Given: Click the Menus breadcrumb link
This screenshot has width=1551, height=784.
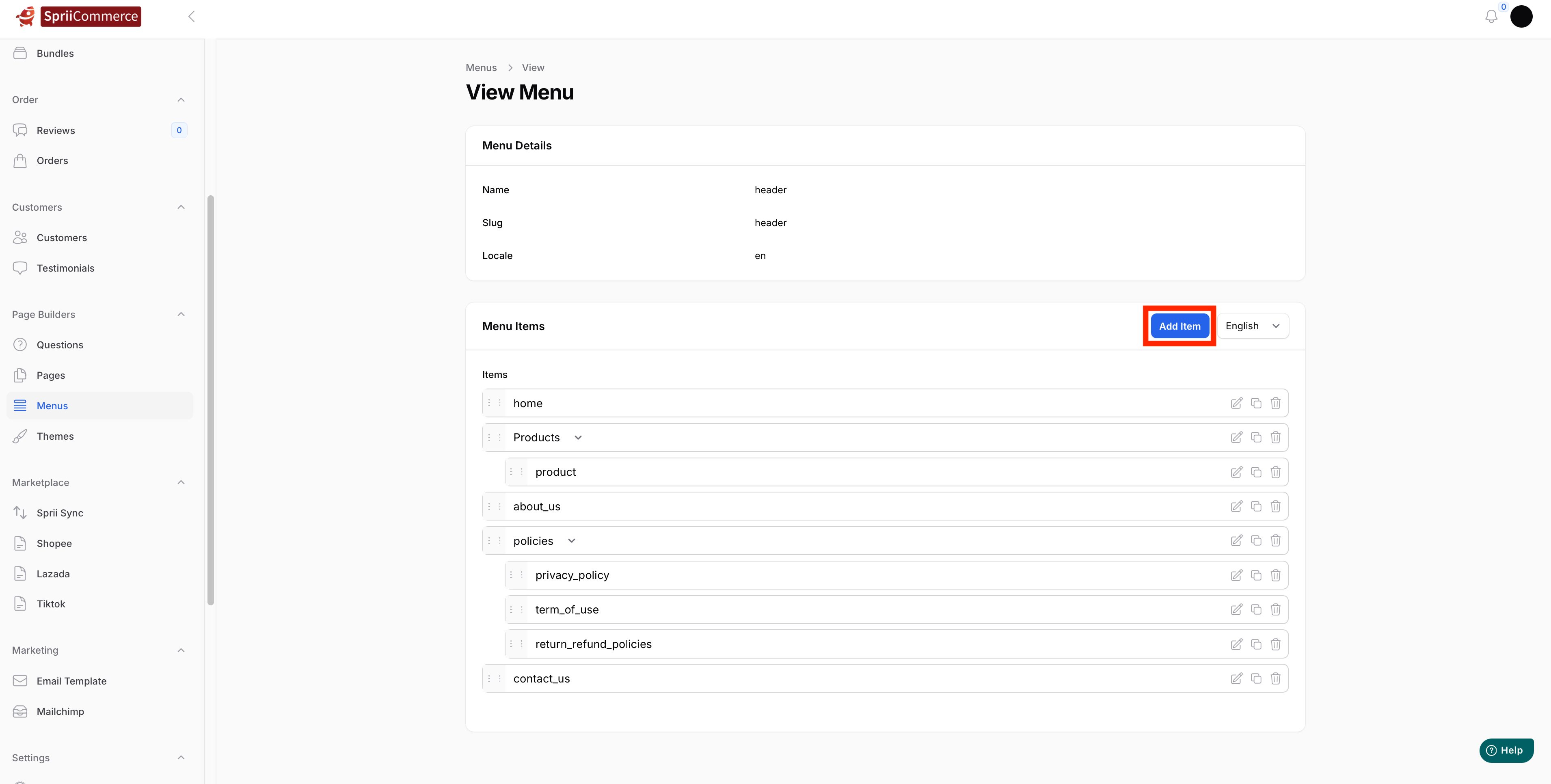Looking at the screenshot, I should tap(480, 67).
